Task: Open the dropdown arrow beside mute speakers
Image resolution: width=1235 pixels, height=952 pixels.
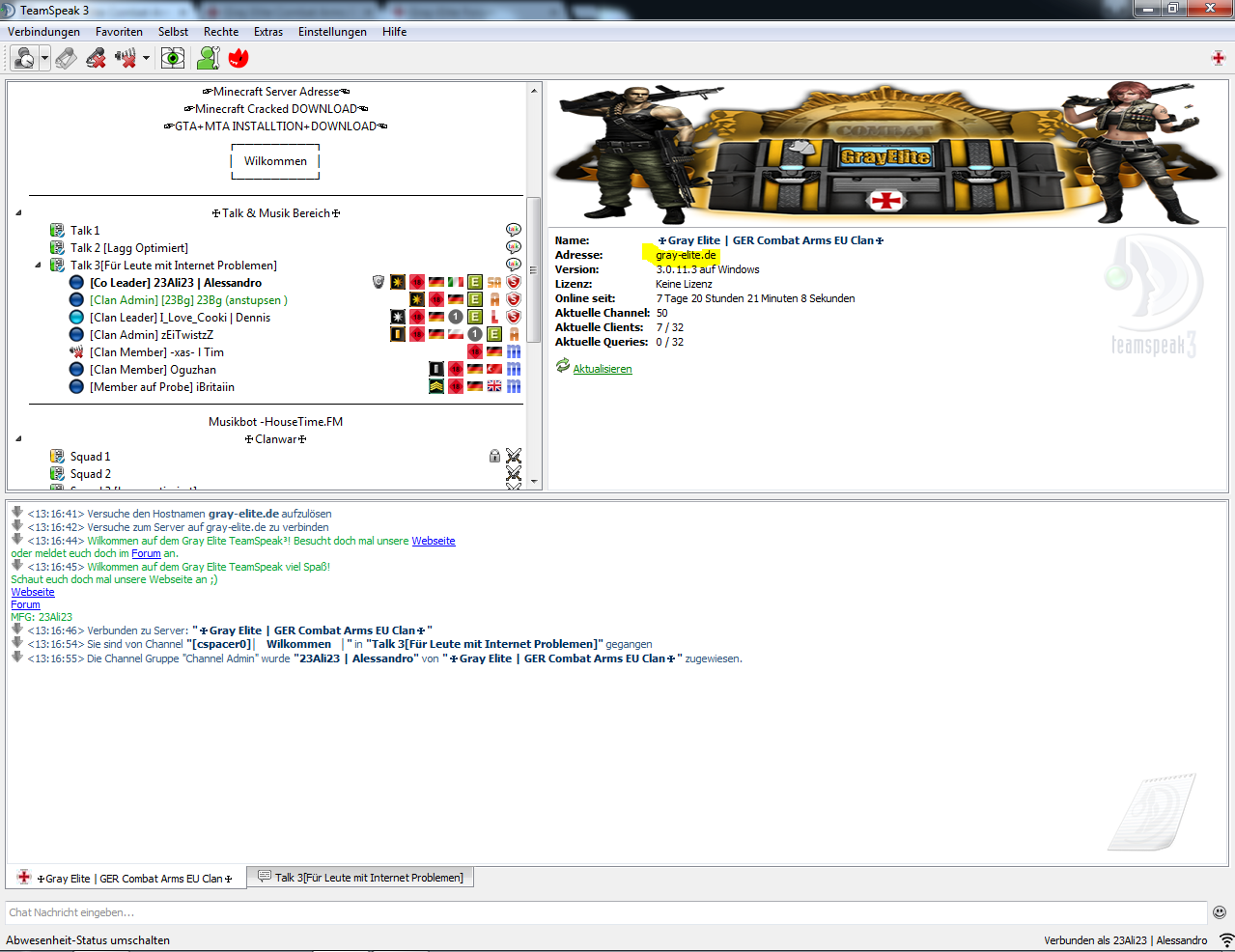Action: [x=146, y=58]
